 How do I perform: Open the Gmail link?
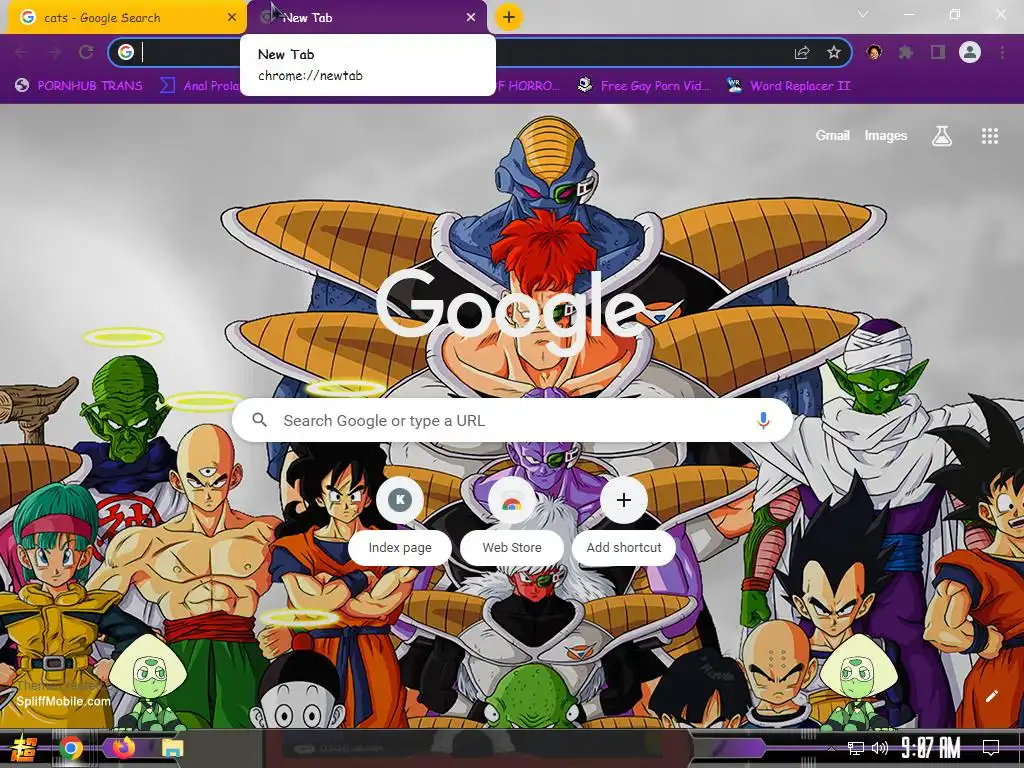pyautogui.click(x=832, y=136)
